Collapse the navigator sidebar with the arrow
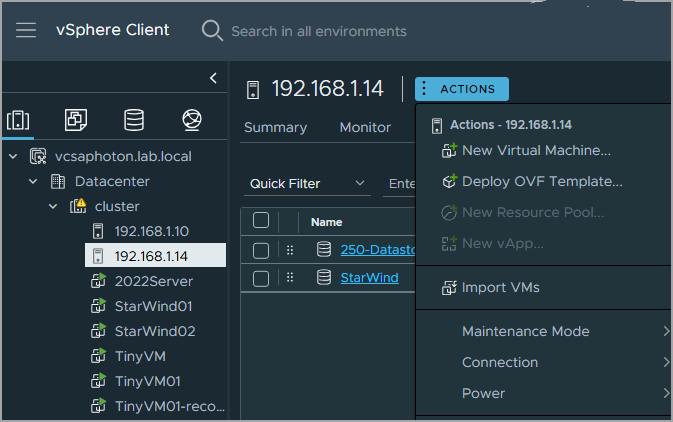Screen dimensions: 673x422 [x=213, y=78]
